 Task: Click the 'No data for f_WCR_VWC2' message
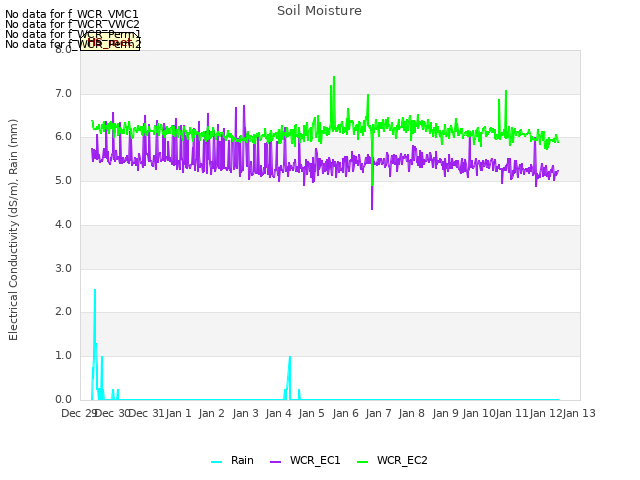pos(72,24)
